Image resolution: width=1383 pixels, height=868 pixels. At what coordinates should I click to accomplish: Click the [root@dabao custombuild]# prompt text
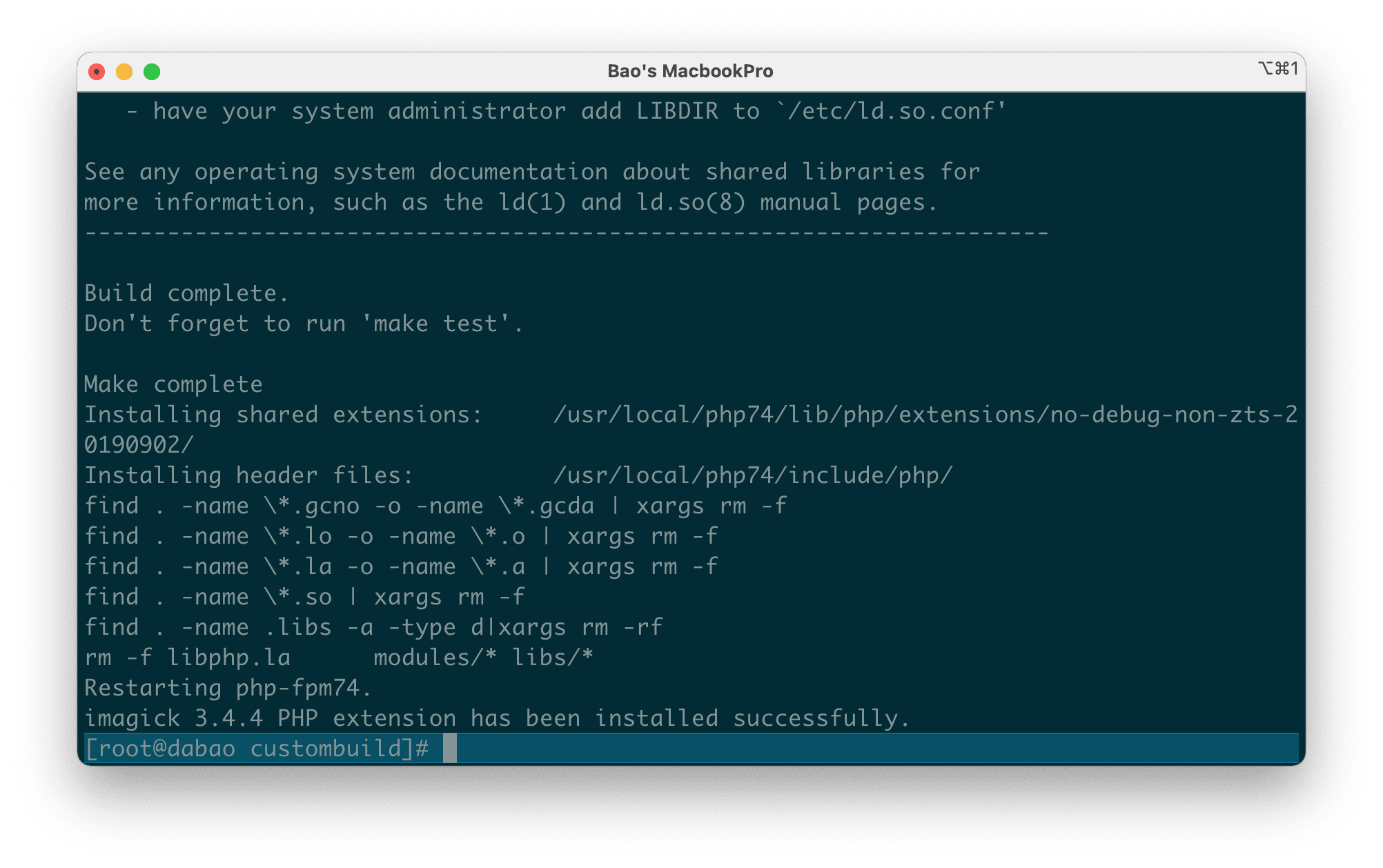pyautogui.click(x=256, y=749)
